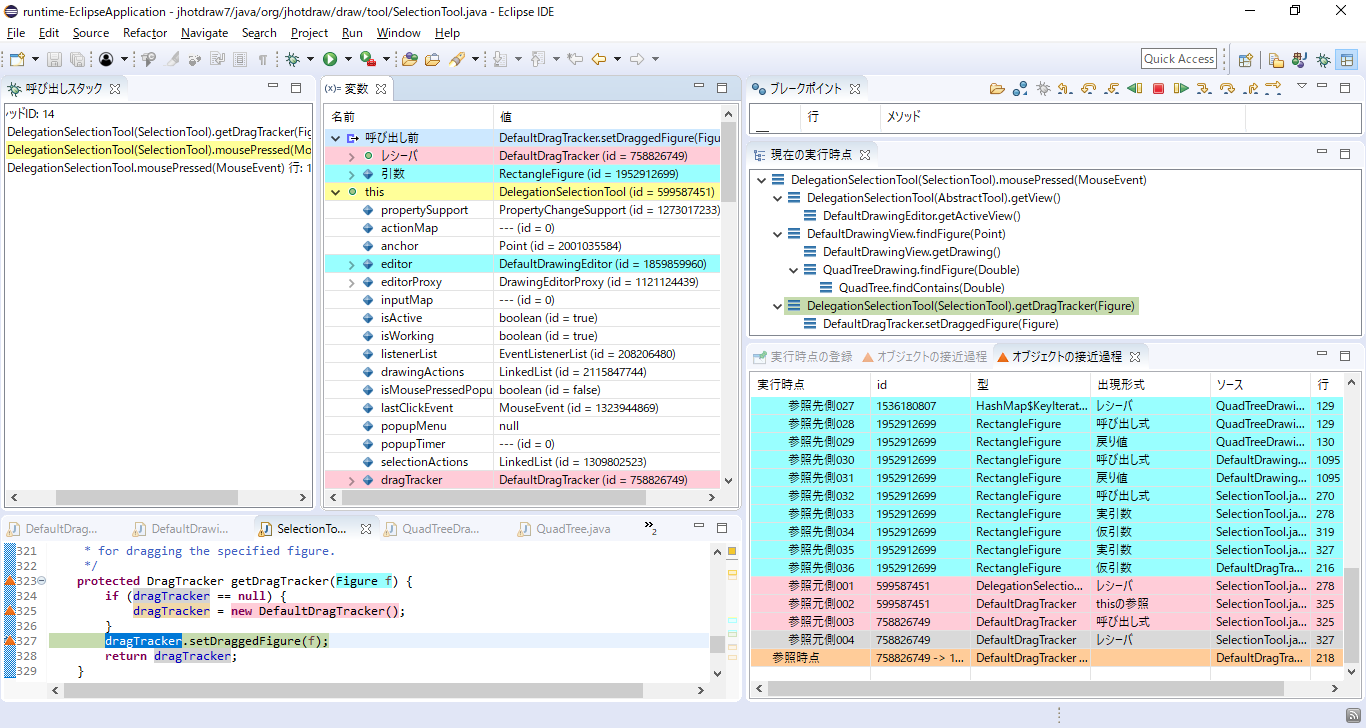Open the Run button dropdown arrow
The height and width of the screenshot is (728, 1366).
coord(348,59)
